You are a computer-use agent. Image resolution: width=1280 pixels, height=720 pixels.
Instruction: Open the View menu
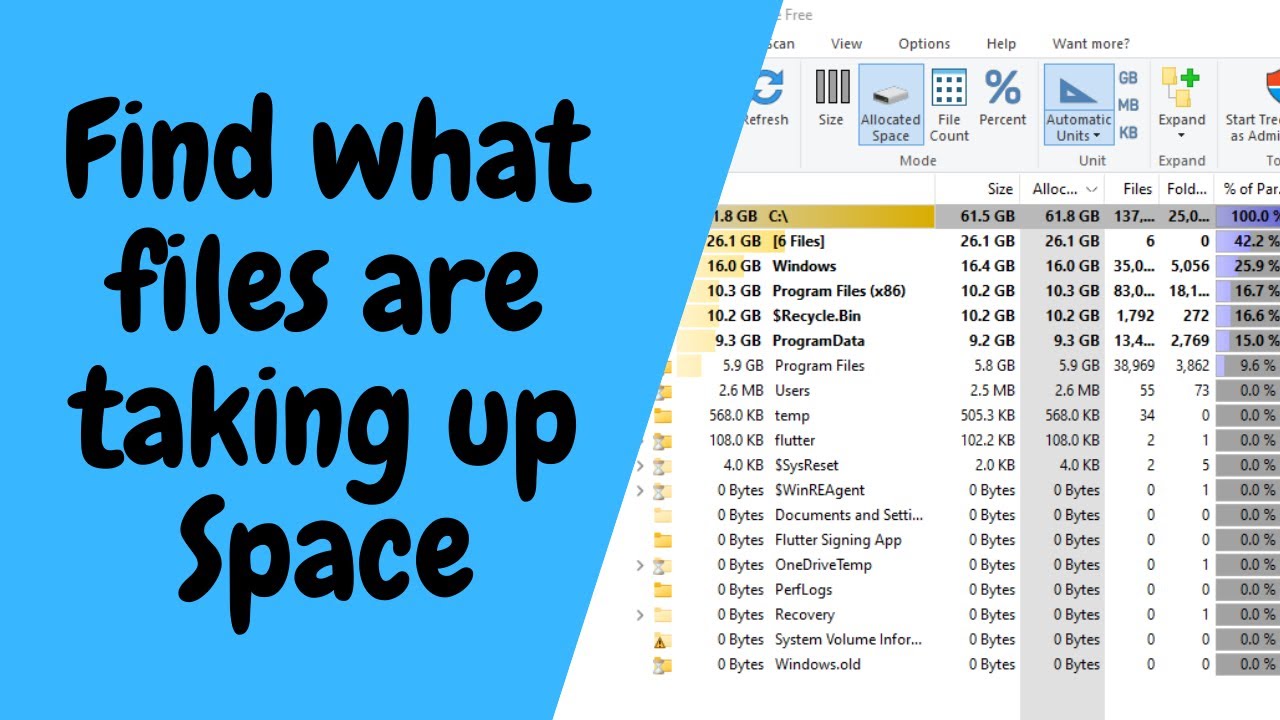(846, 44)
